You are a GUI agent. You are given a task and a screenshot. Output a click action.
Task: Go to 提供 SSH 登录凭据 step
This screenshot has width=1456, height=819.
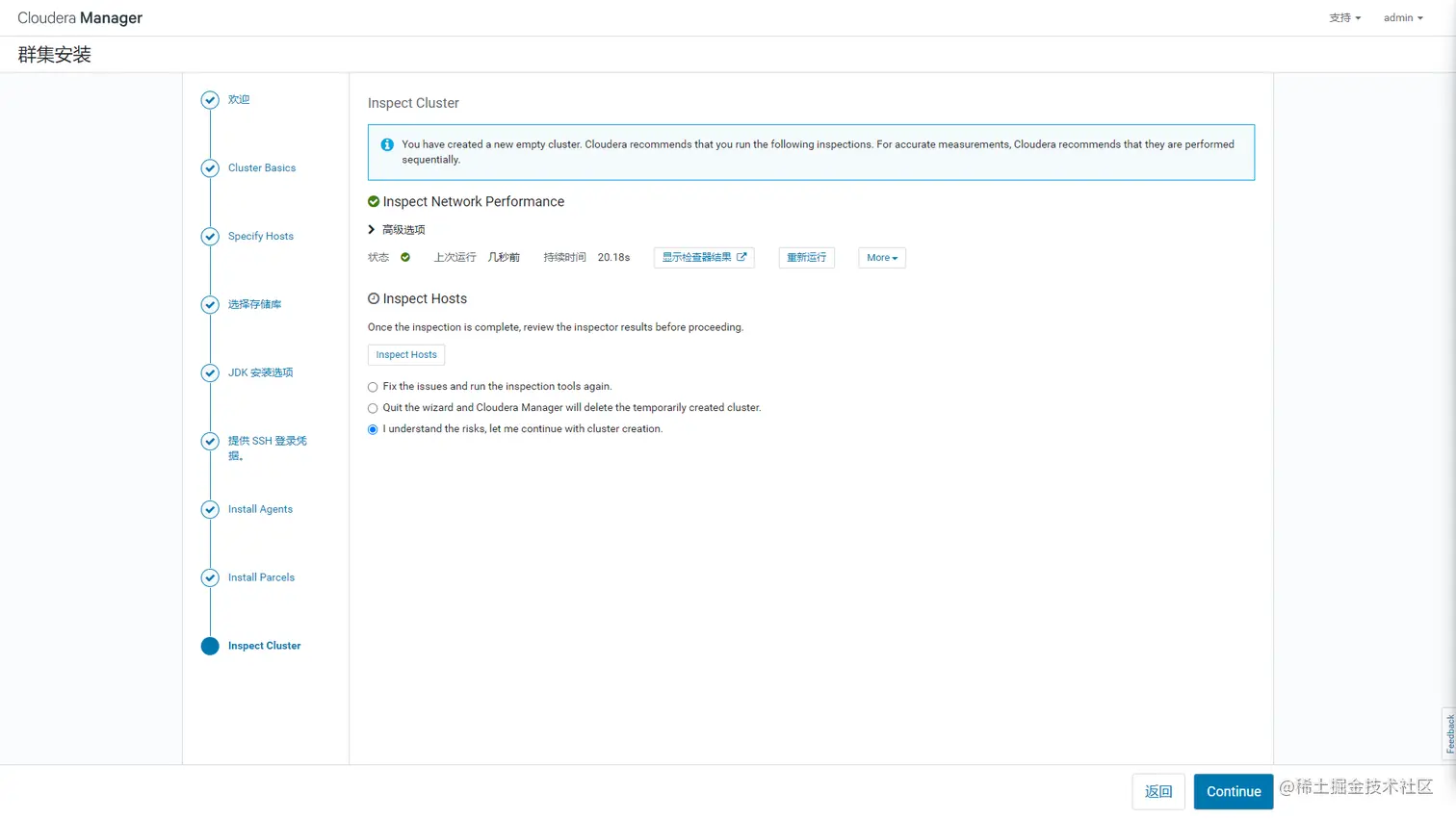268,448
